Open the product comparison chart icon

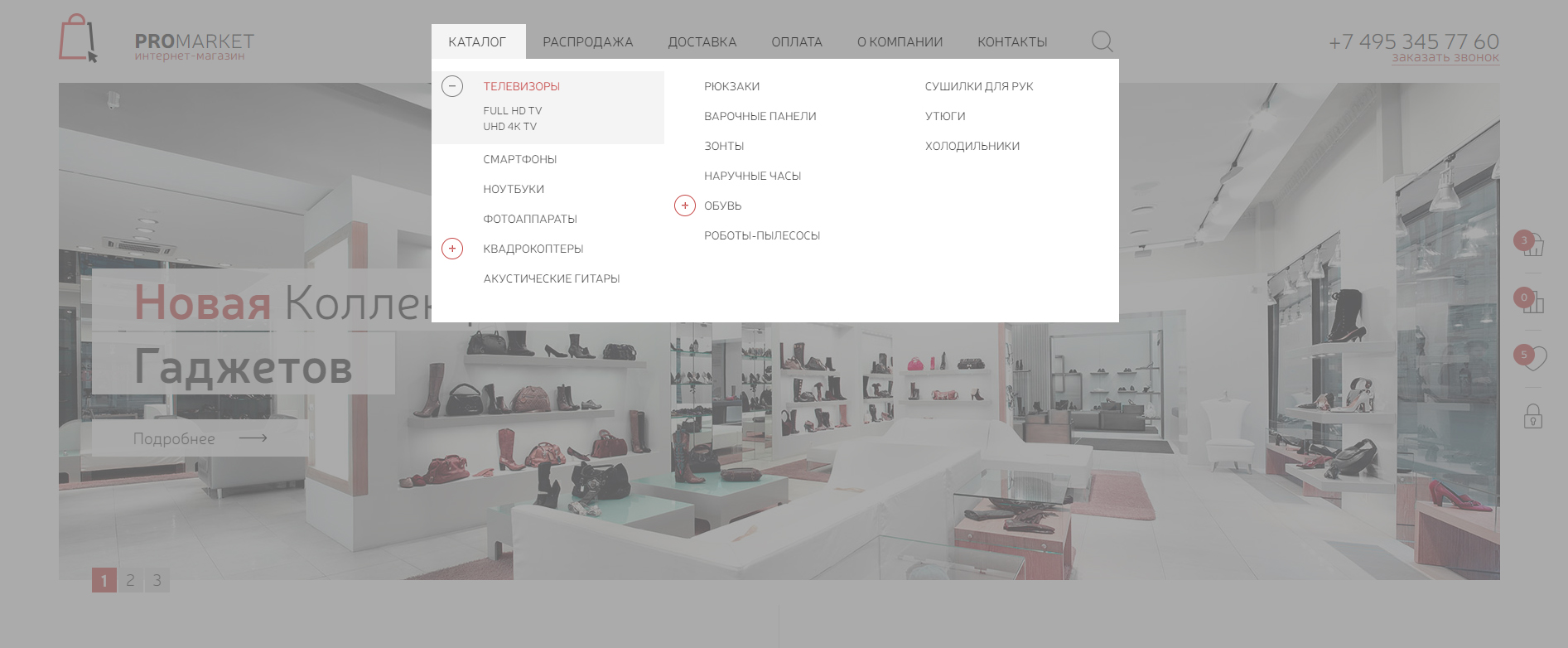(x=1532, y=302)
